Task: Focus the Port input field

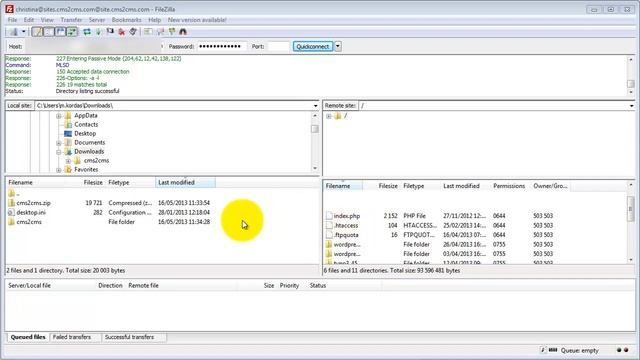Action: point(278,47)
